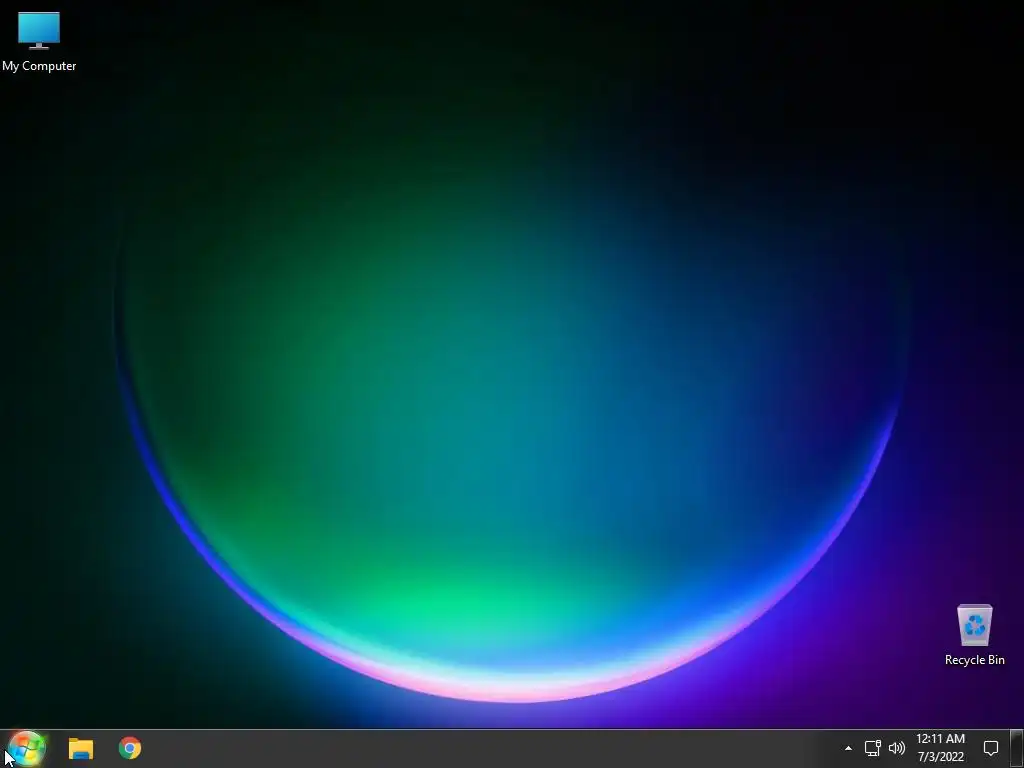Show hidden system tray icons
This screenshot has width=1024, height=768.
(x=848, y=748)
